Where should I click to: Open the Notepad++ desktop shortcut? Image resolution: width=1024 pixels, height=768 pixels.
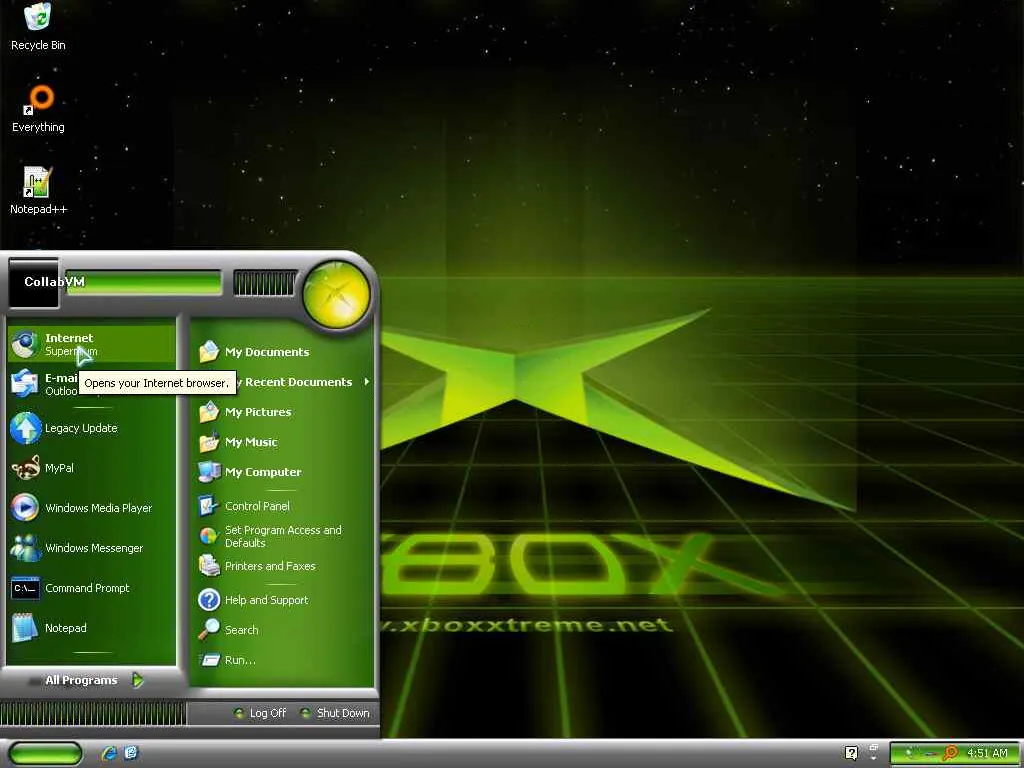pyautogui.click(x=38, y=191)
